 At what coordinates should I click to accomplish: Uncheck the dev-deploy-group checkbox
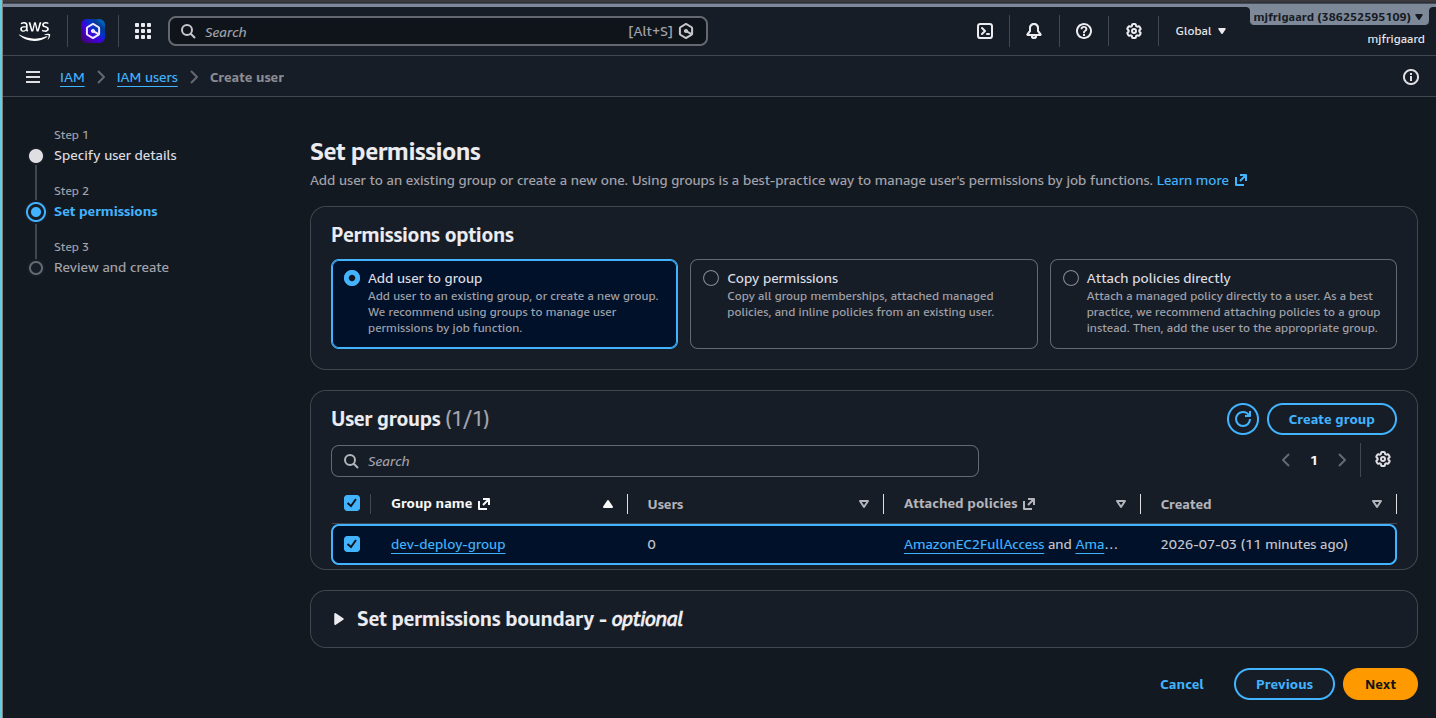click(352, 544)
